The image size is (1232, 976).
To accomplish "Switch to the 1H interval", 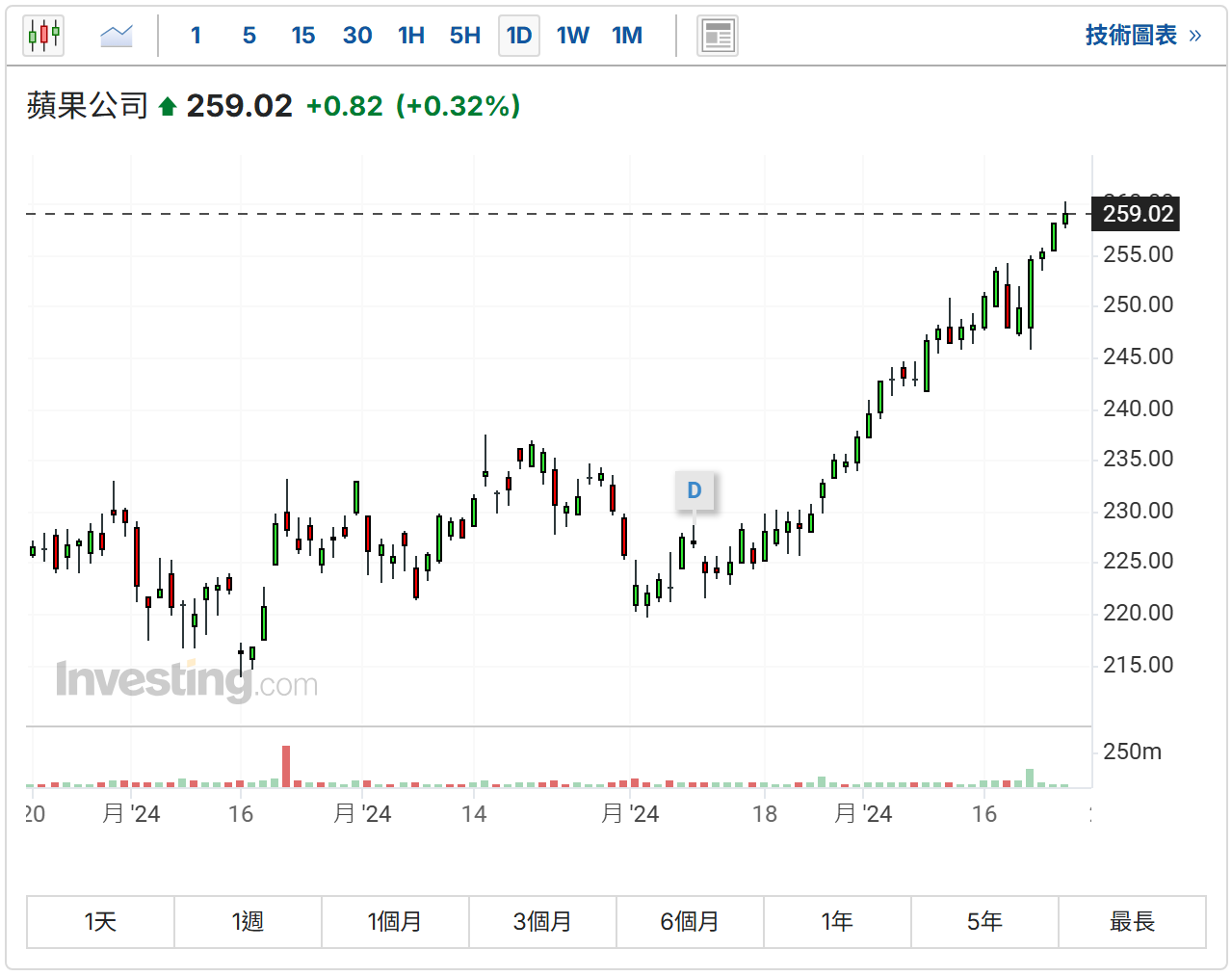I will click(x=411, y=36).
